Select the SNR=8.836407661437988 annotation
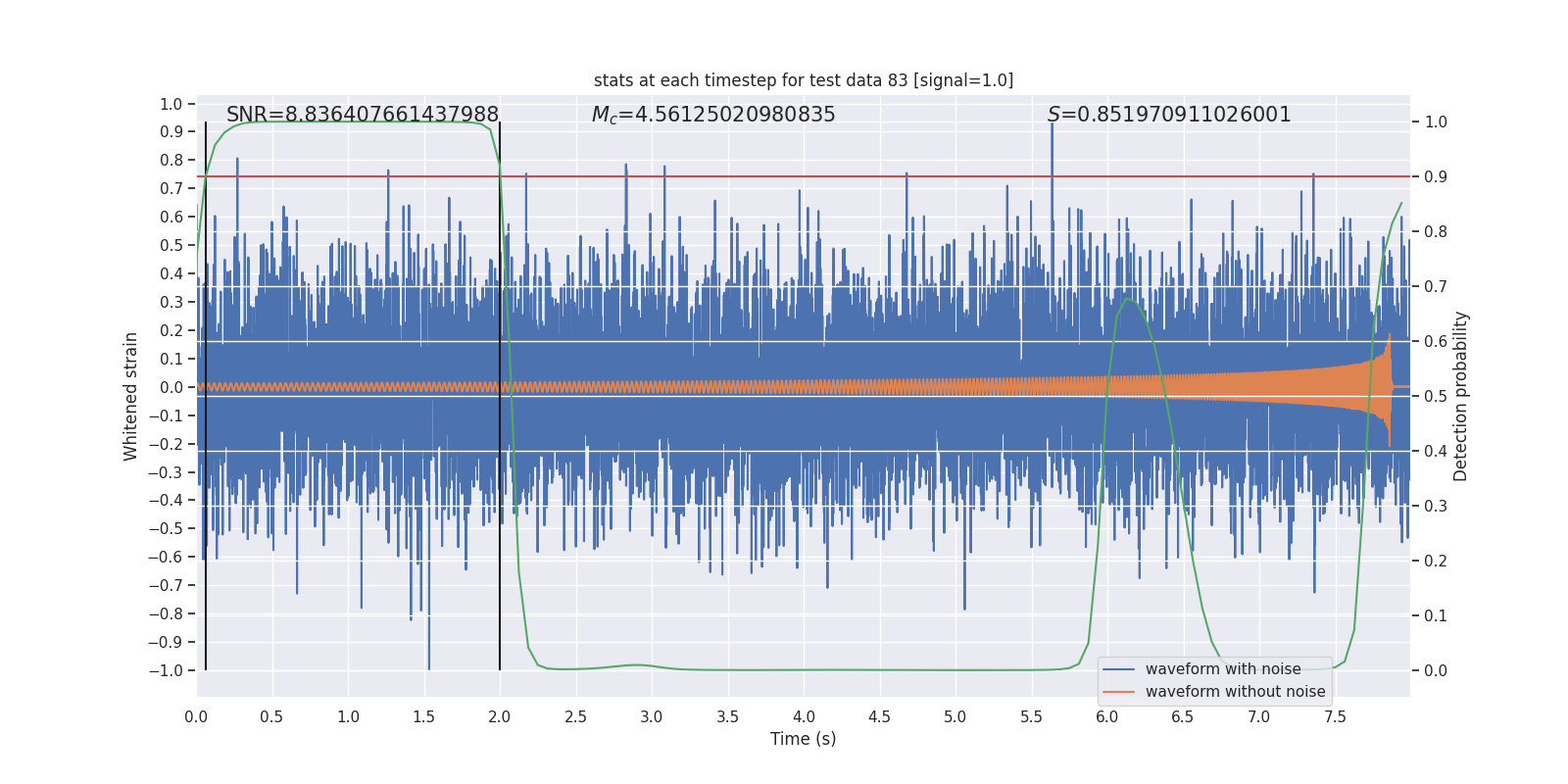 tap(363, 115)
